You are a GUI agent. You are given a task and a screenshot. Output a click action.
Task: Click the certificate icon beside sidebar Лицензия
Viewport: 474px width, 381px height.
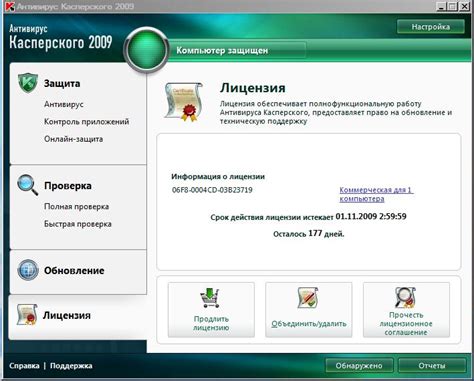tap(27, 314)
